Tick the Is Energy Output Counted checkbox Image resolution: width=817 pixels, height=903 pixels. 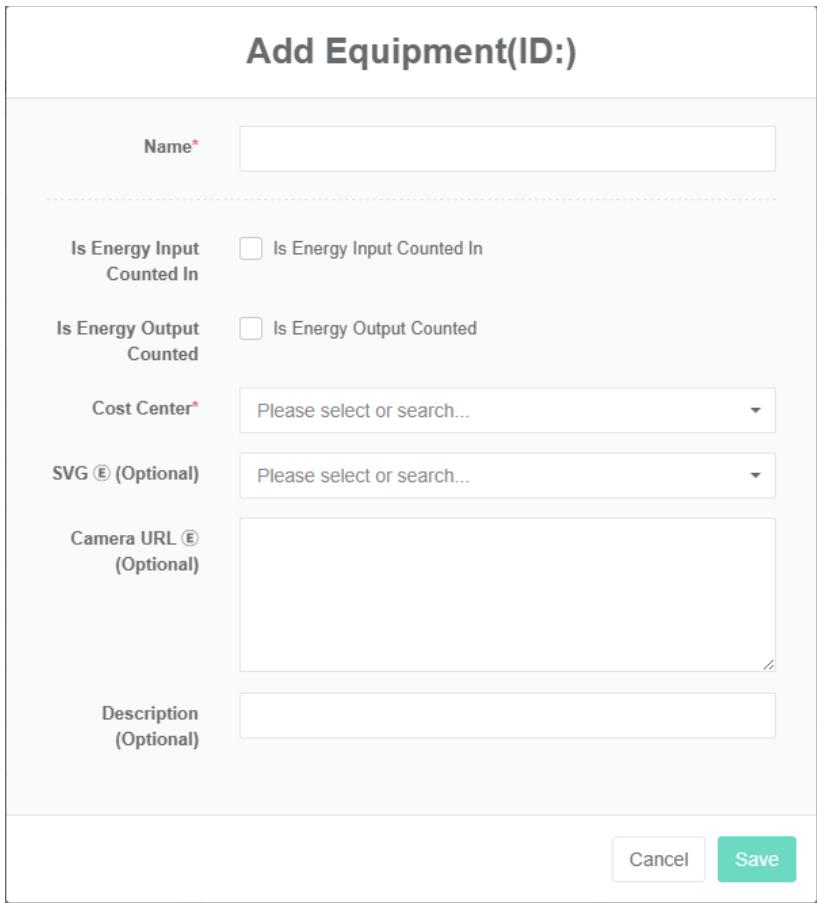[251, 329]
